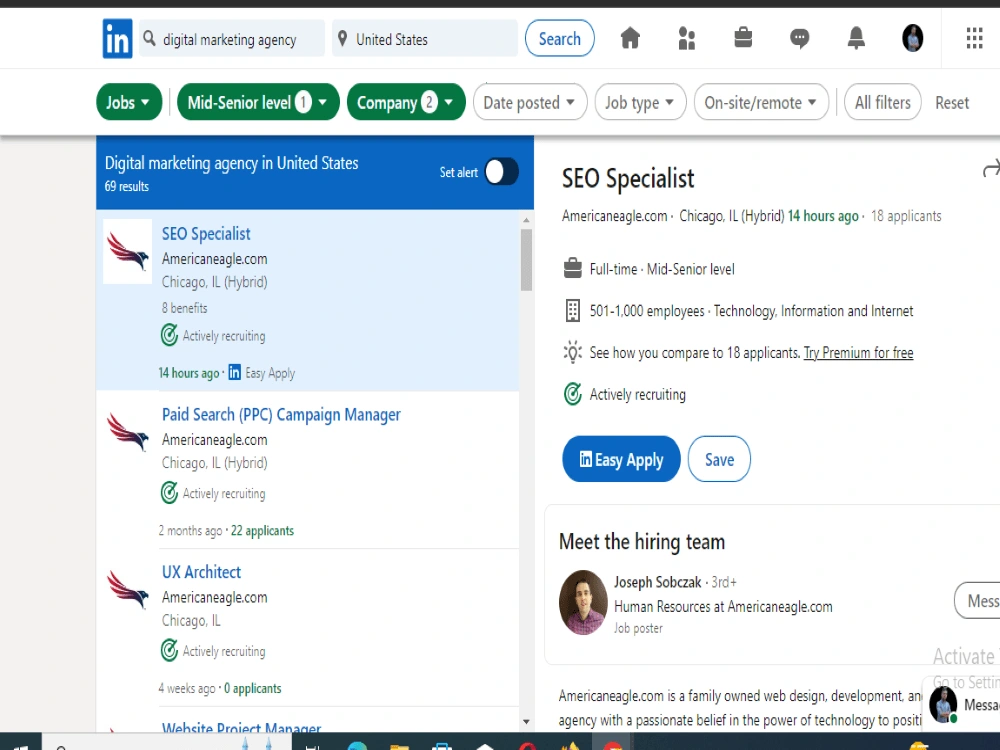Message the job poster Joseph Sobczak
This screenshot has height=750, width=1000.
coord(978,601)
